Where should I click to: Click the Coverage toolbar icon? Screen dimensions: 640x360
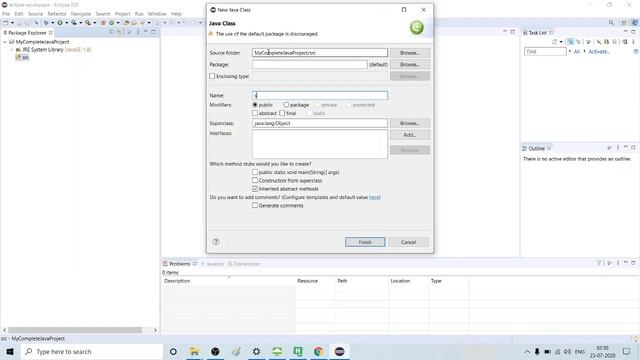pos(74,23)
